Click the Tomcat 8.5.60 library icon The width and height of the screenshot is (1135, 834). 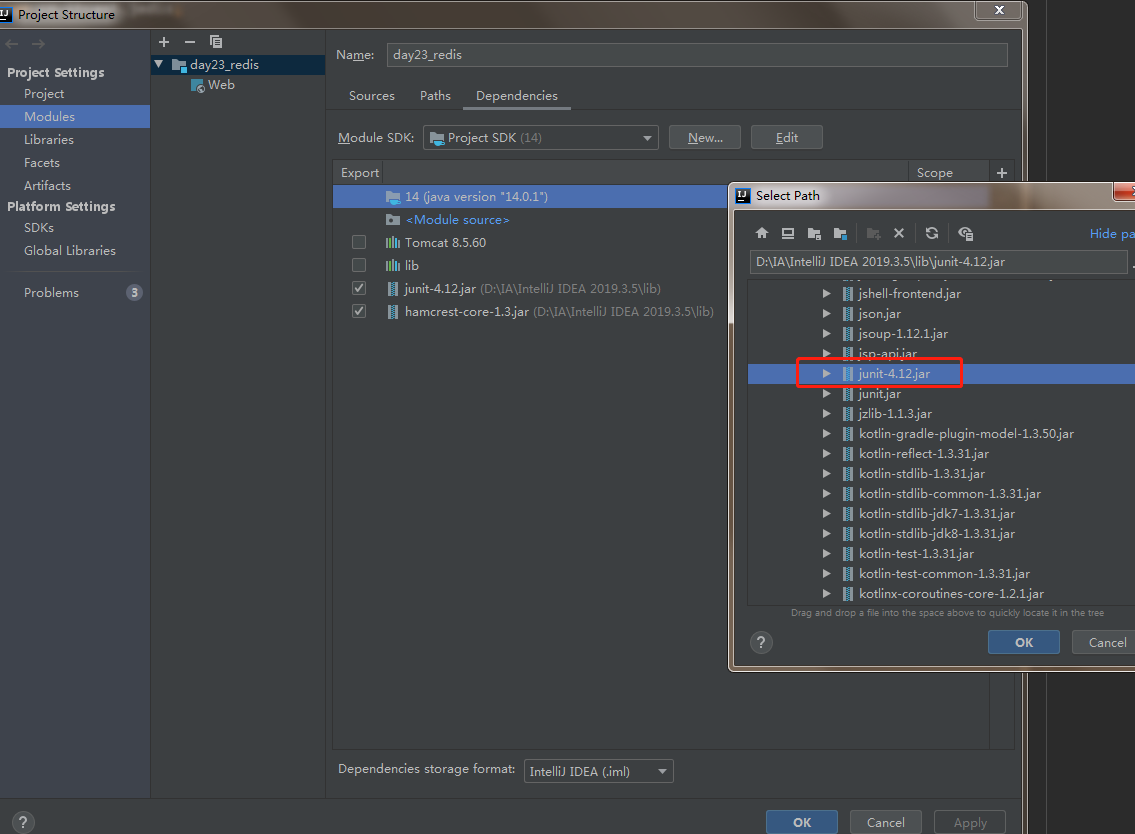pyautogui.click(x=392, y=243)
